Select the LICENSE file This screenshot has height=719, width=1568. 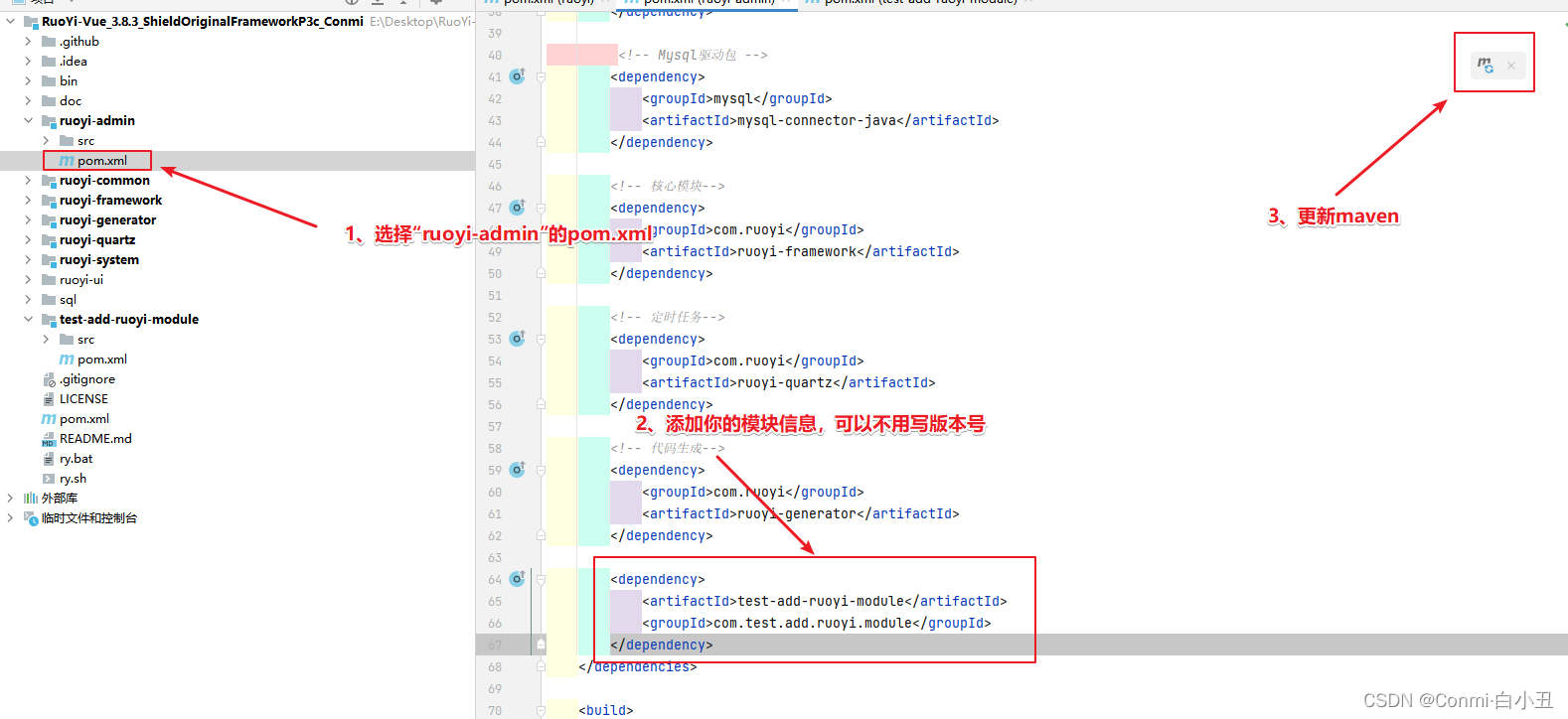pos(83,398)
